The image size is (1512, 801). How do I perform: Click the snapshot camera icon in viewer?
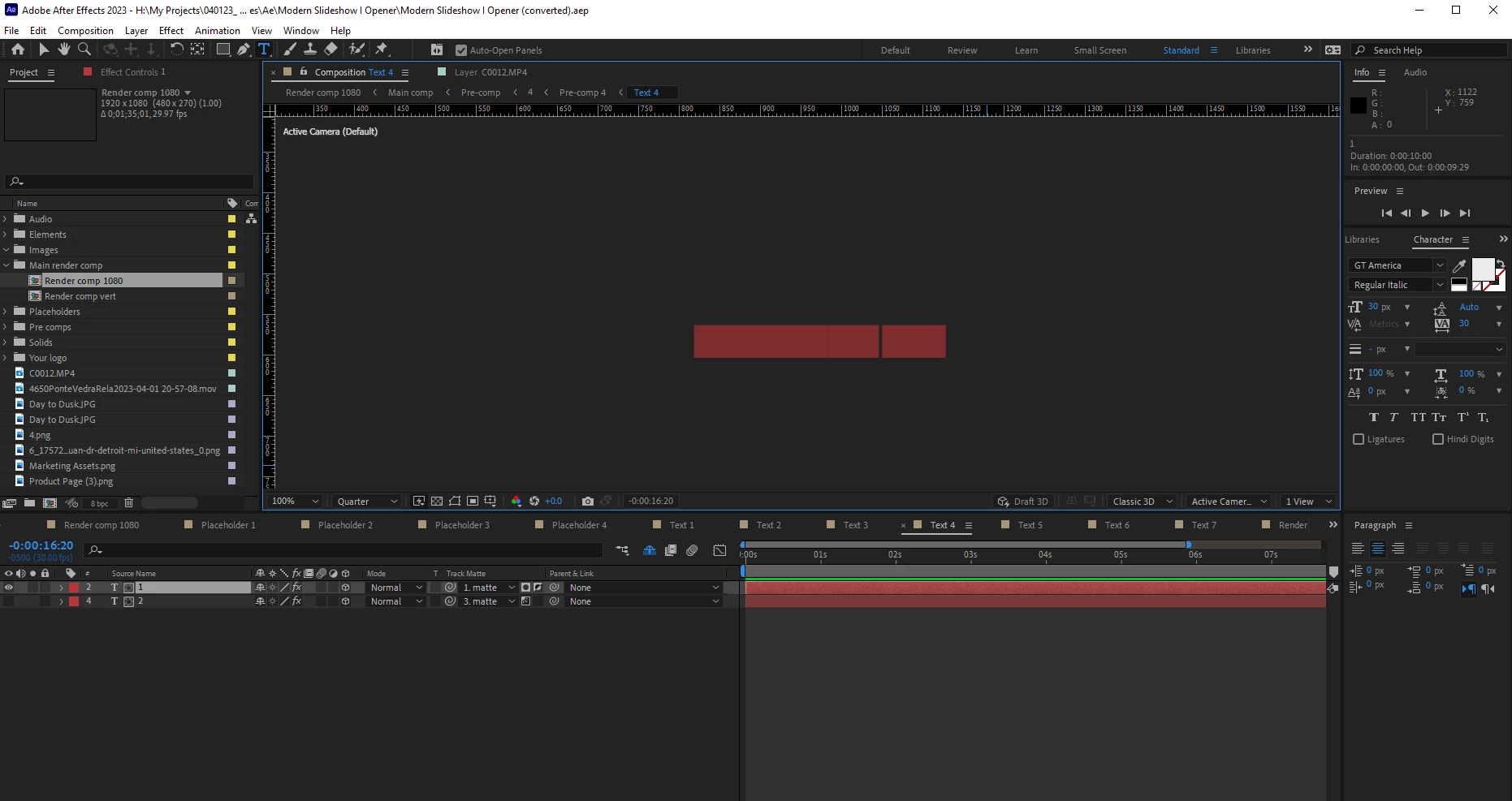(588, 501)
